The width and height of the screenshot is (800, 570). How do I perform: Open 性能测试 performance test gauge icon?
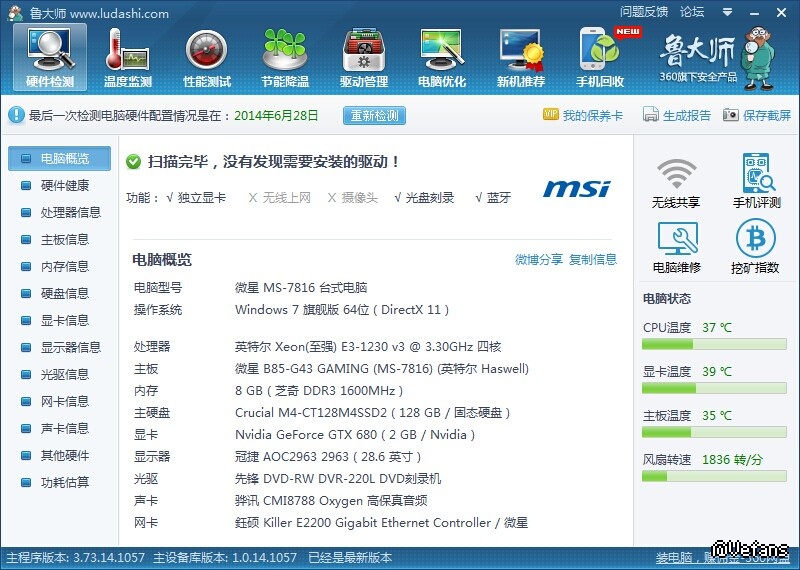tap(206, 48)
